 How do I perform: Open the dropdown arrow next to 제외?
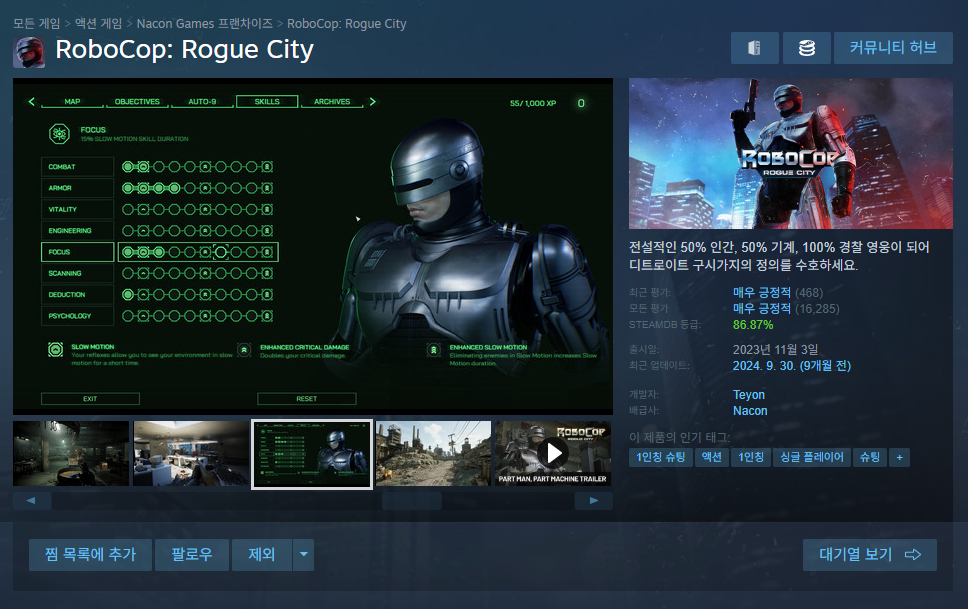[303, 555]
